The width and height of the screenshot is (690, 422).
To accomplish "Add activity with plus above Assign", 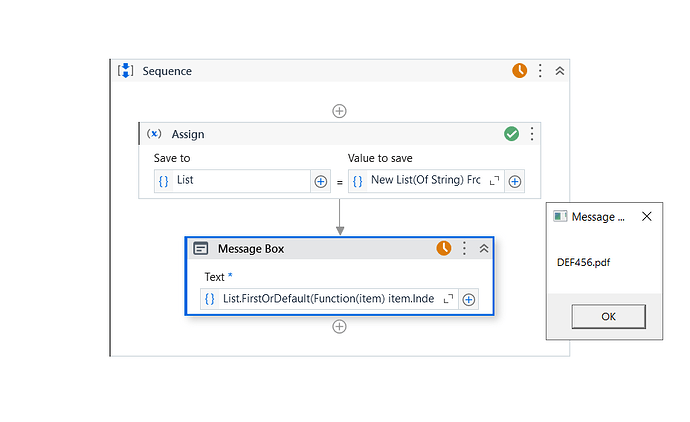I will tap(339, 111).
